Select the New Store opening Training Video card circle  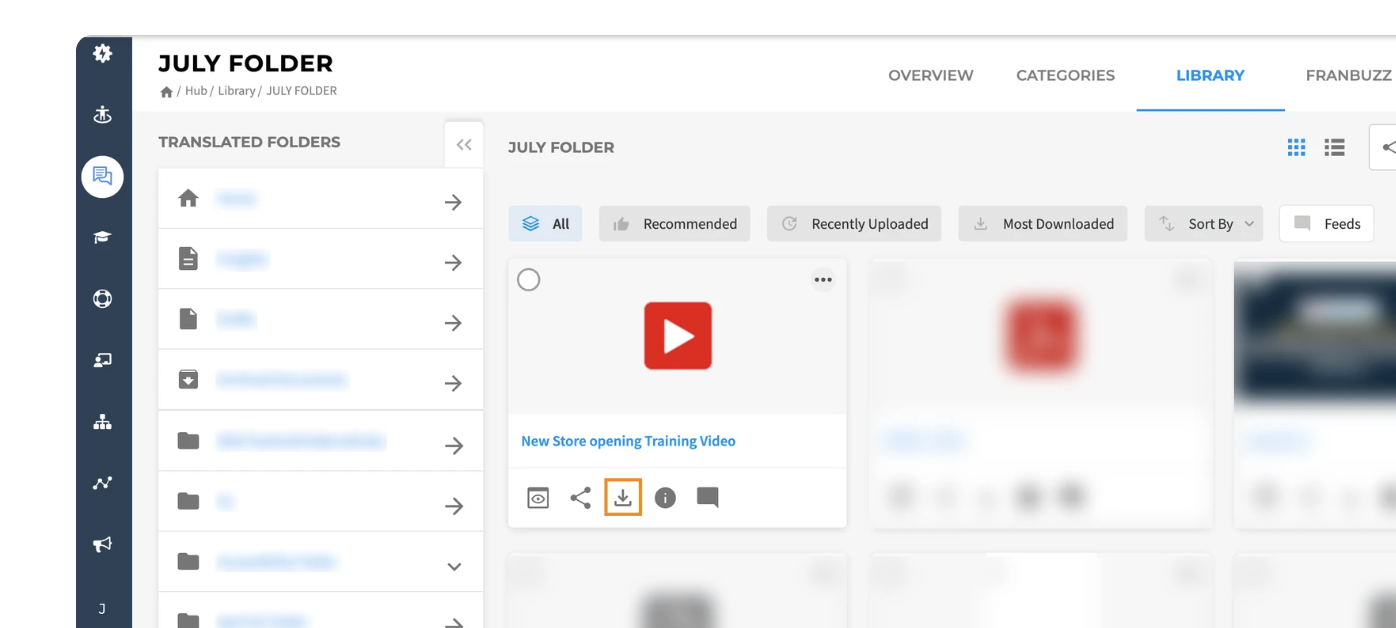[x=529, y=280]
